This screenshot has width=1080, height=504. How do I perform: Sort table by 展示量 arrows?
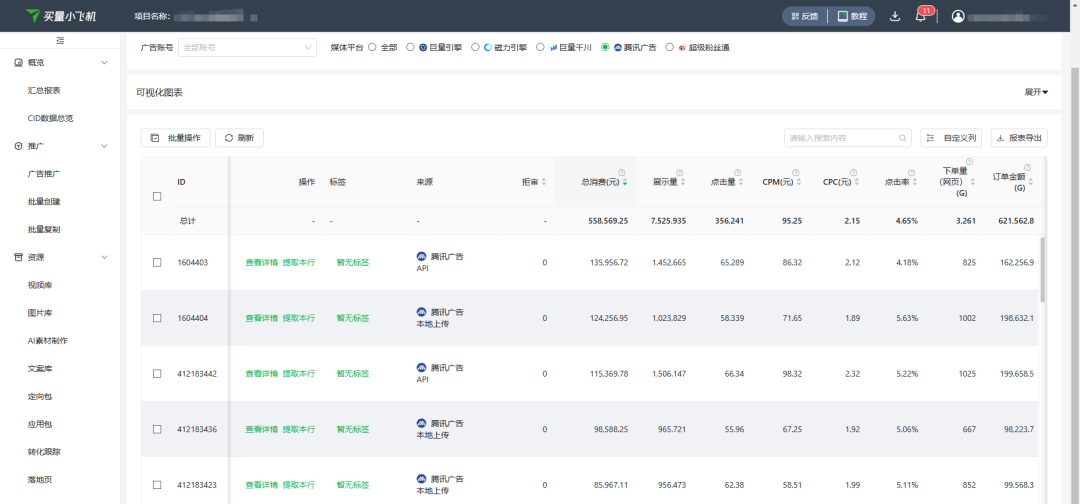(x=683, y=182)
